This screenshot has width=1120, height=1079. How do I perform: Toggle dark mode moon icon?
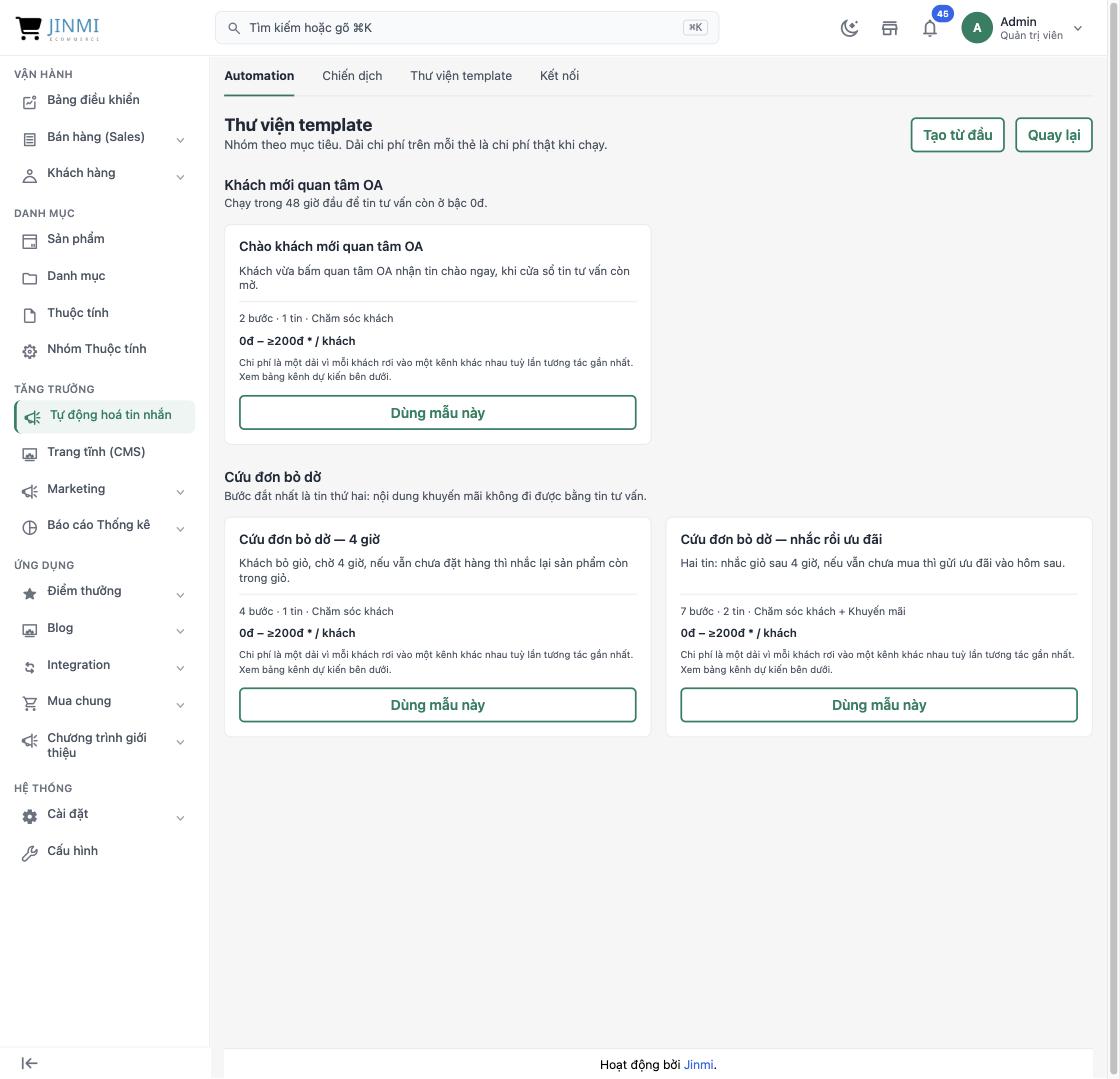coord(849,29)
